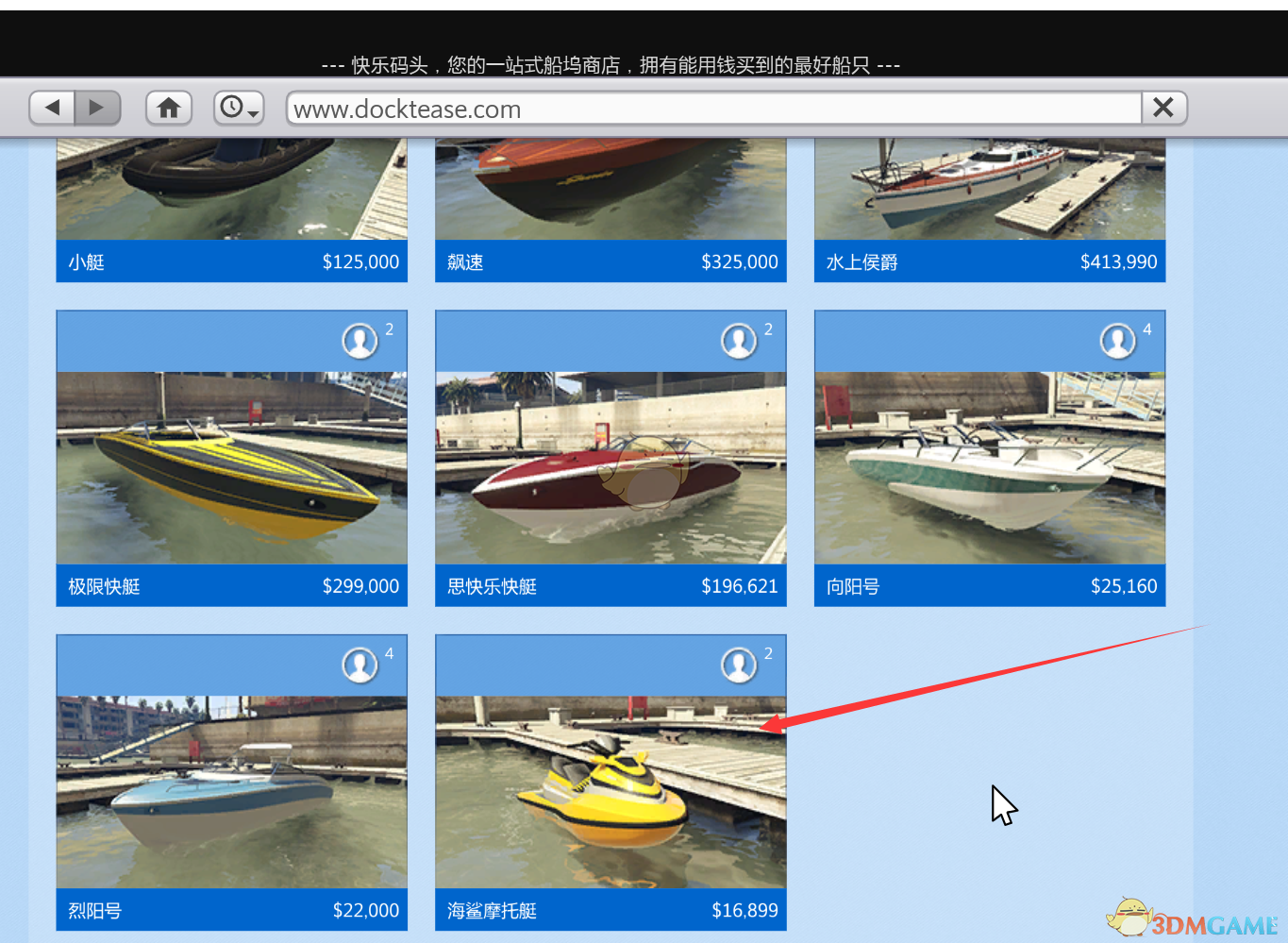
Task: Click the $325,000 price
Action: (740, 261)
